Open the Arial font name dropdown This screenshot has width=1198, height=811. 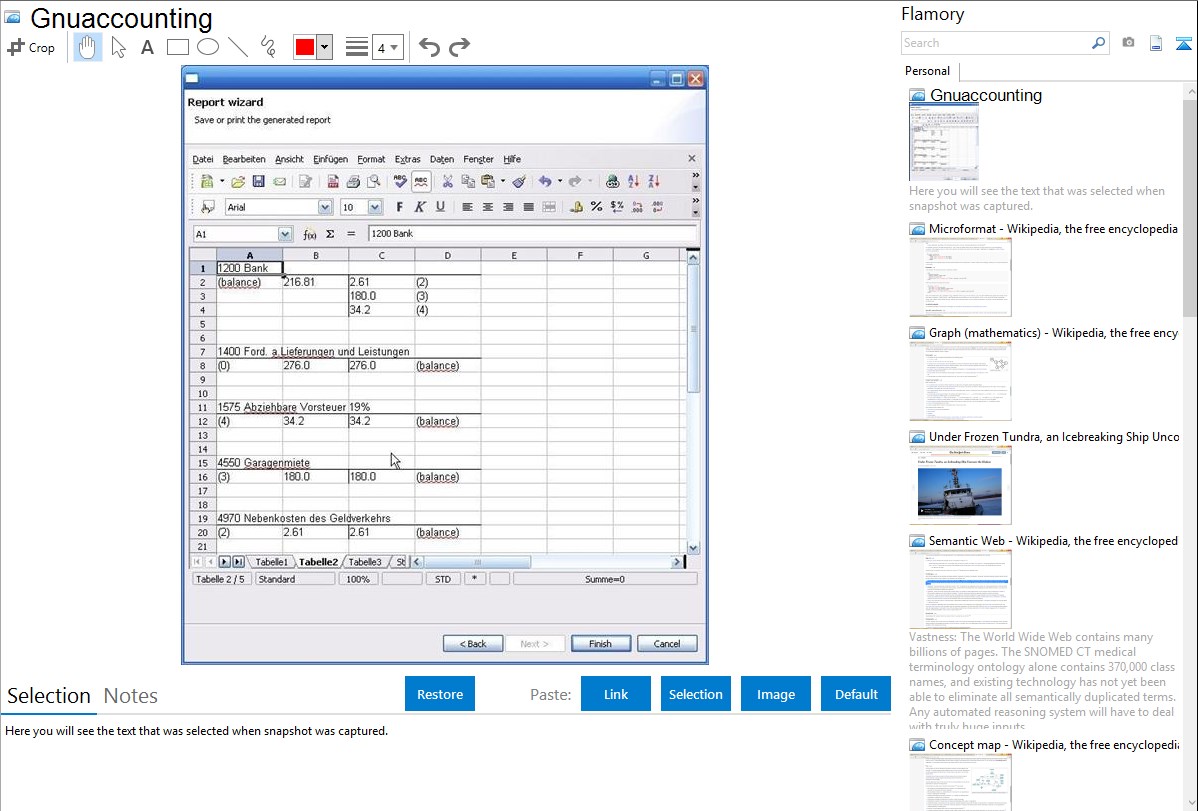coord(325,207)
